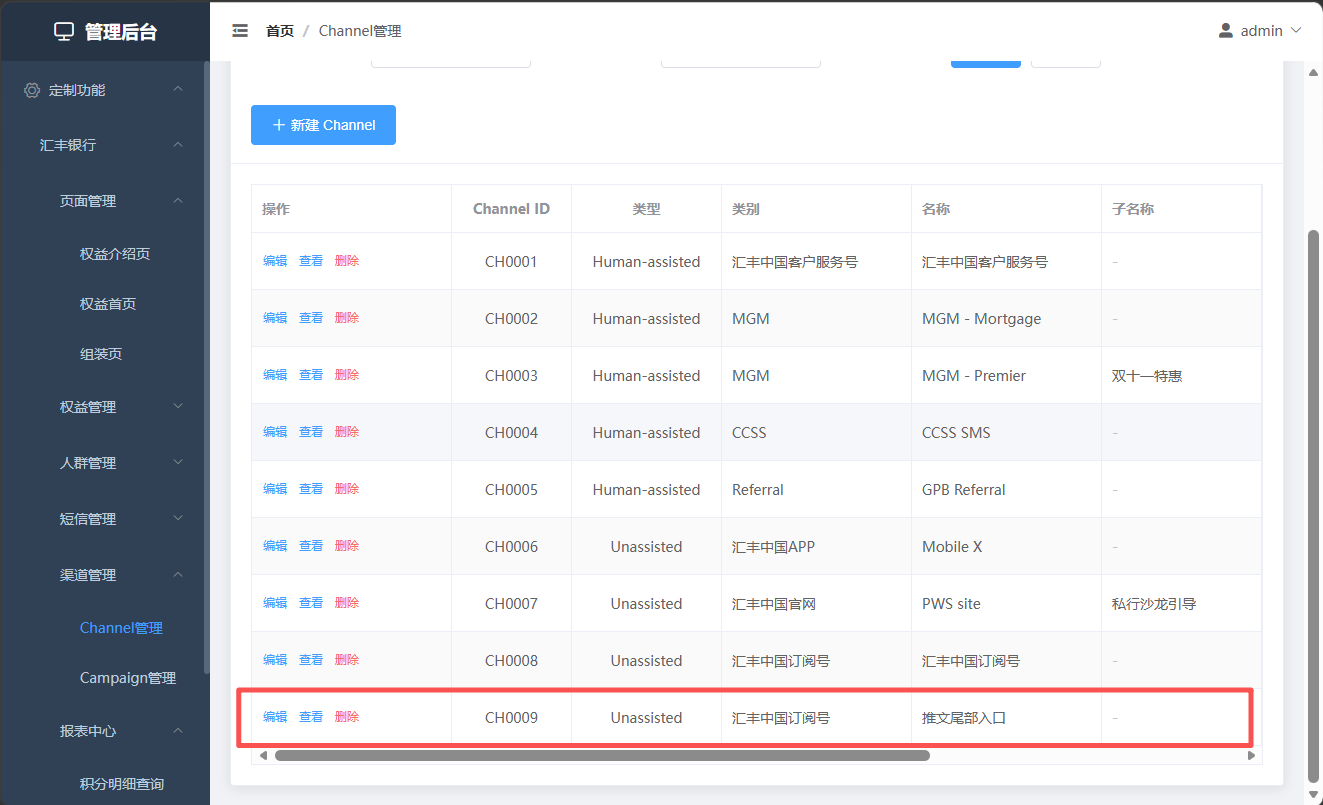1323x805 pixels.
Task: Collapse the 汇丰银行 submenu chevron
Action: (x=178, y=145)
